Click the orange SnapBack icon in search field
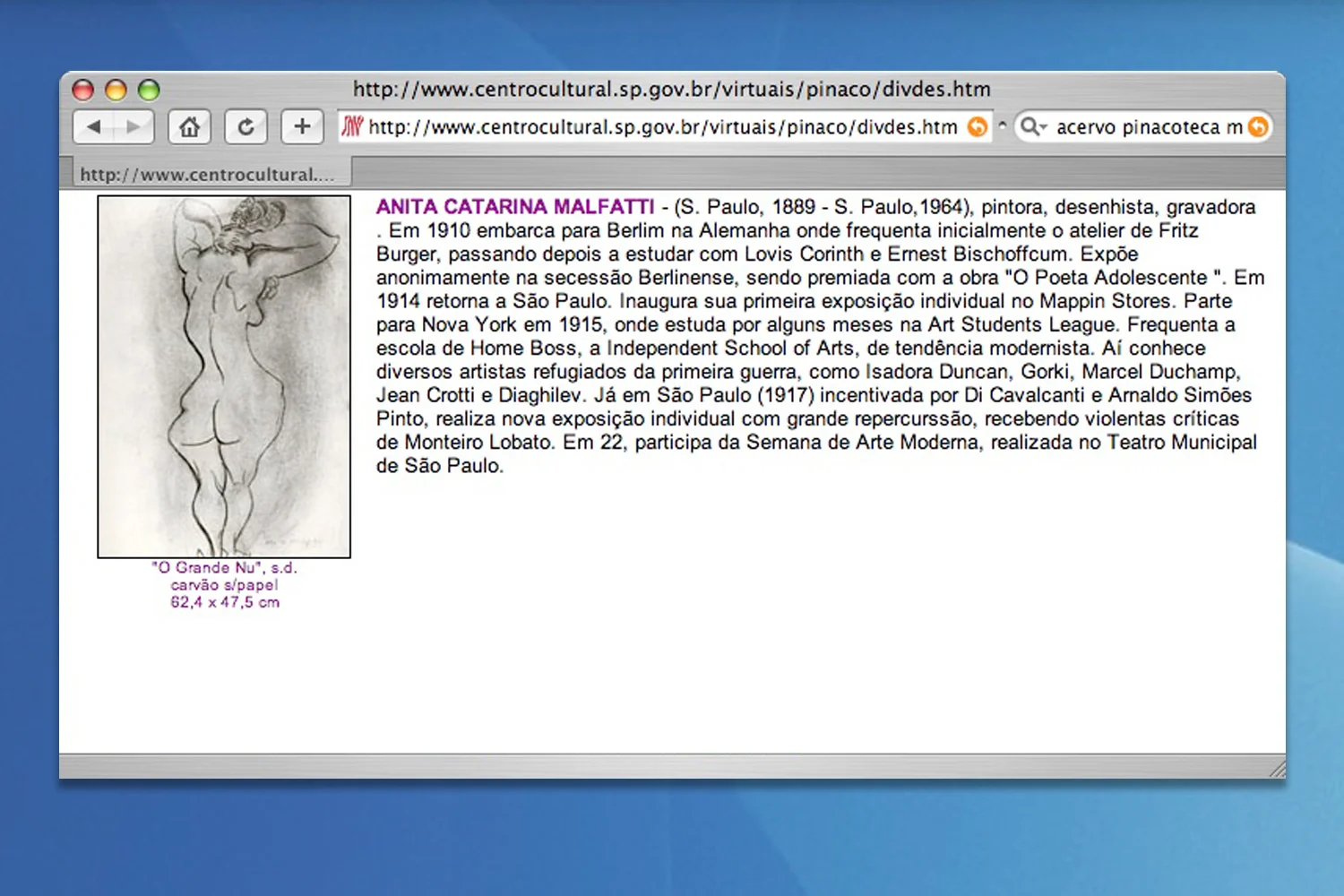The image size is (1344, 896). pos(1258,127)
